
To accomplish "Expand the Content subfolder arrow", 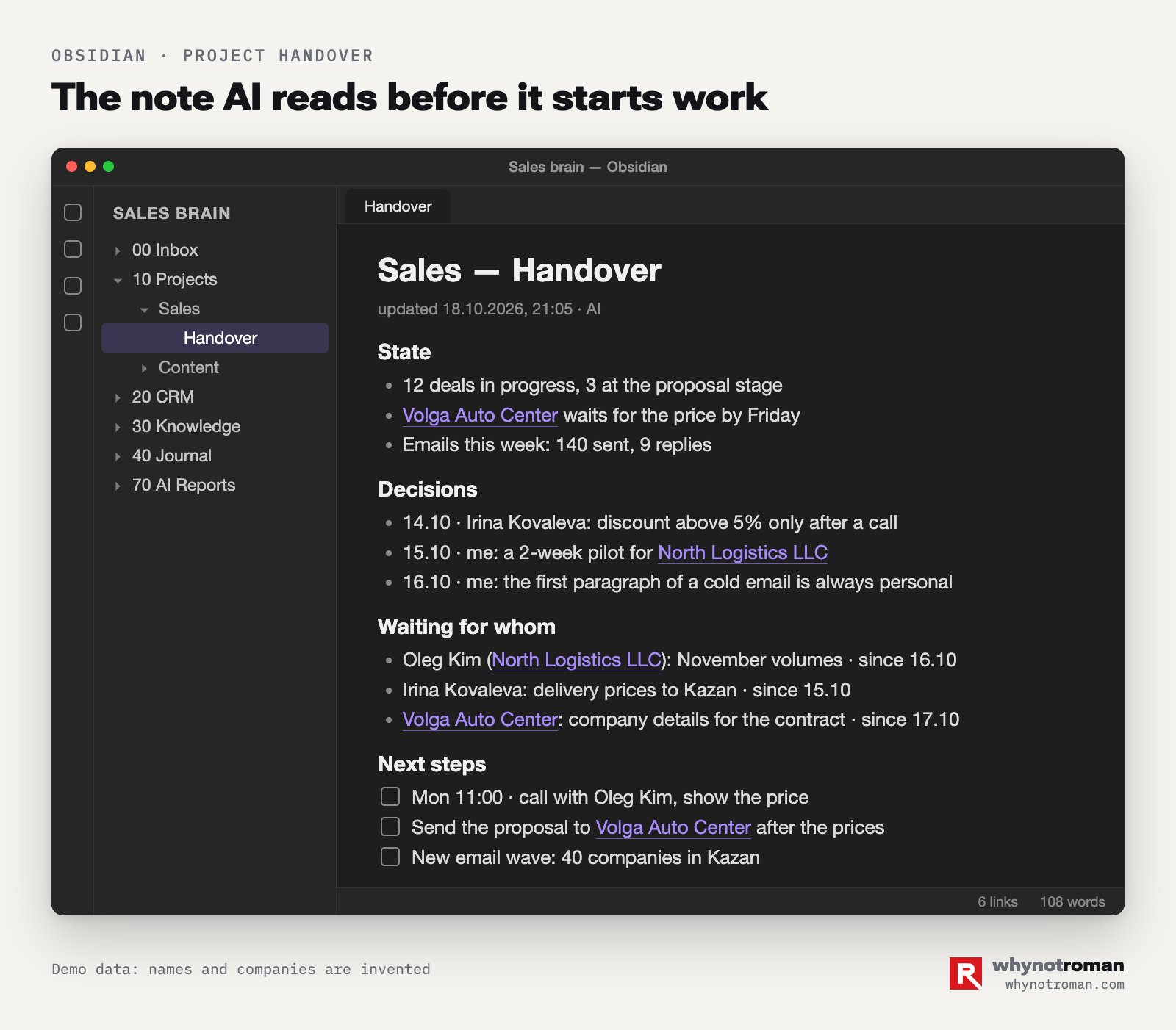I will (144, 368).
